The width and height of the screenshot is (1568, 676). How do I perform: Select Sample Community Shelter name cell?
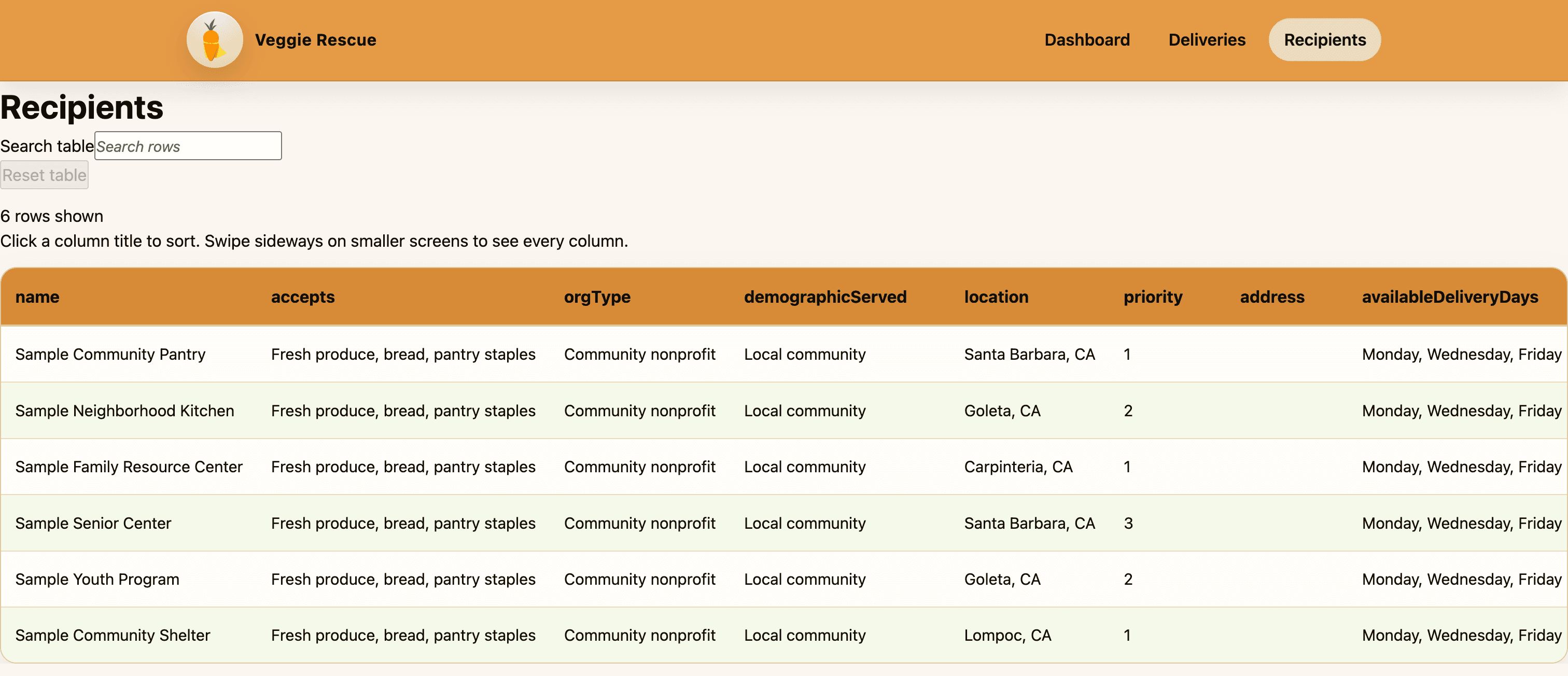tap(113, 635)
